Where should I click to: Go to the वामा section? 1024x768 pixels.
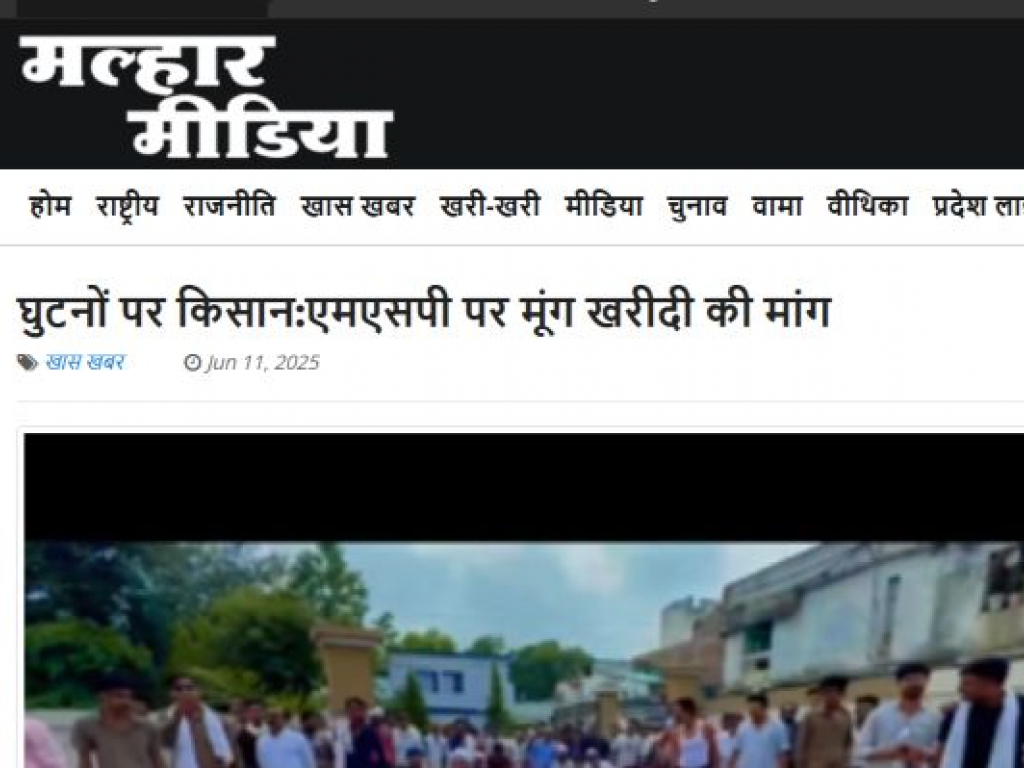tap(777, 206)
